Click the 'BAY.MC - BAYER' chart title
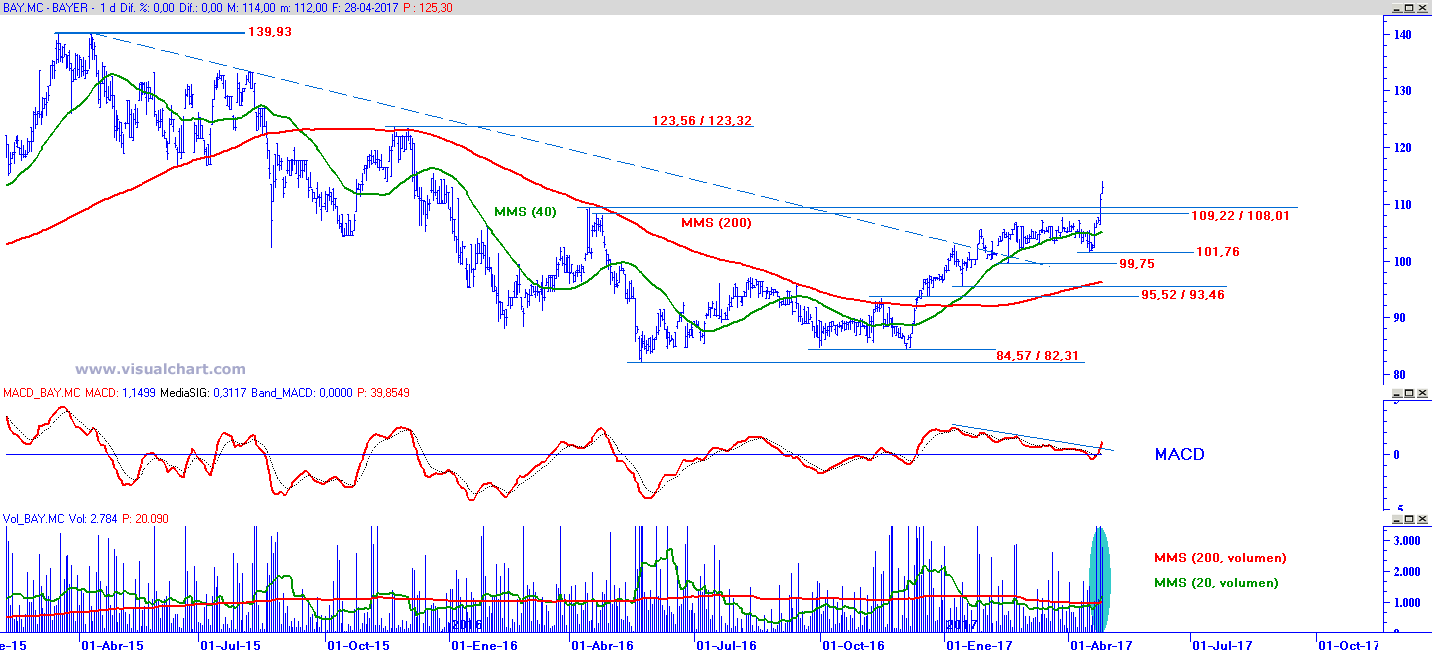Viewport: 1432px width, 652px height. [x=46, y=7]
